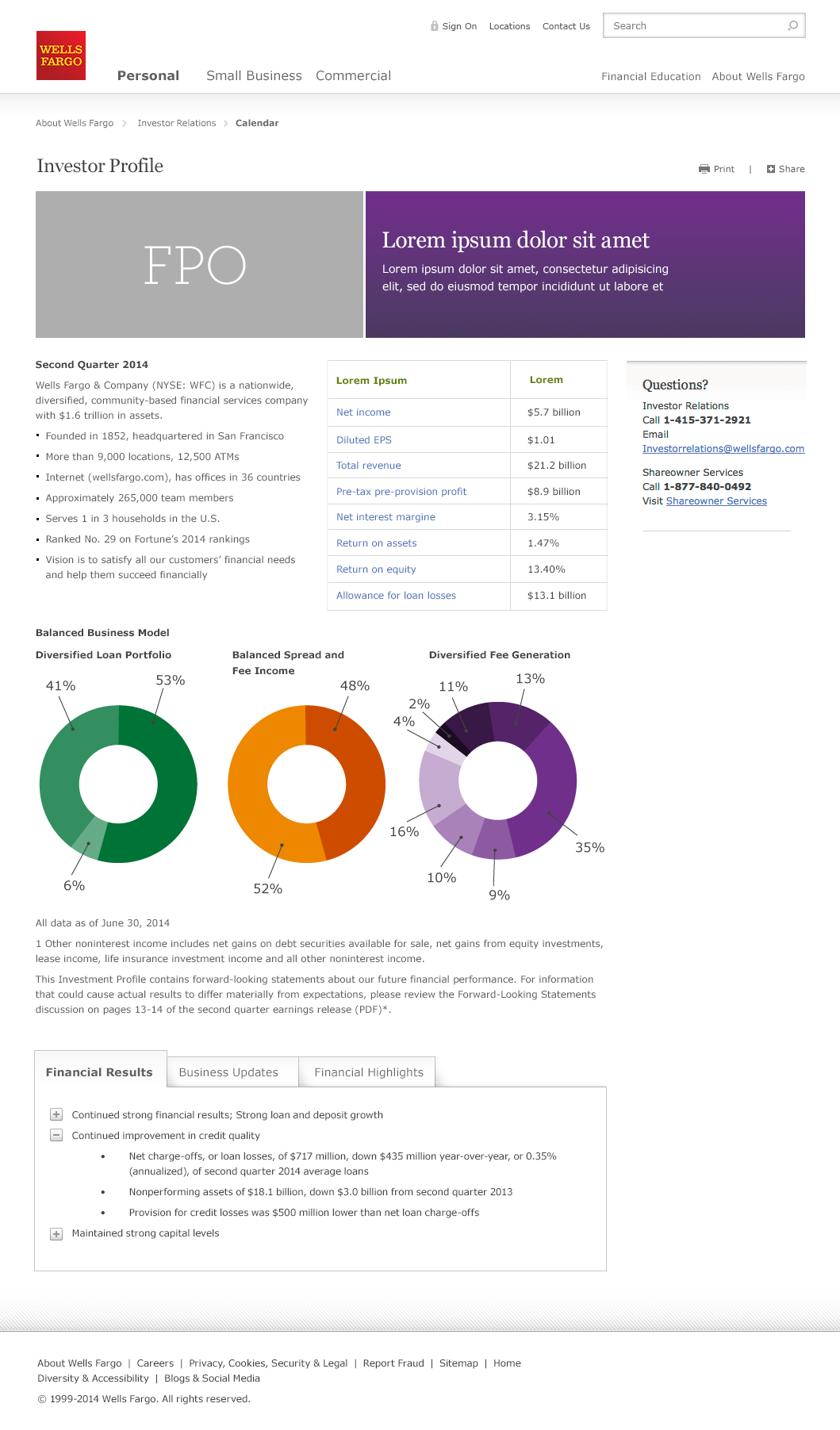Image resolution: width=840 pixels, height=1430 pixels.
Task: Click the FPO placeholder image
Action: coord(199,264)
